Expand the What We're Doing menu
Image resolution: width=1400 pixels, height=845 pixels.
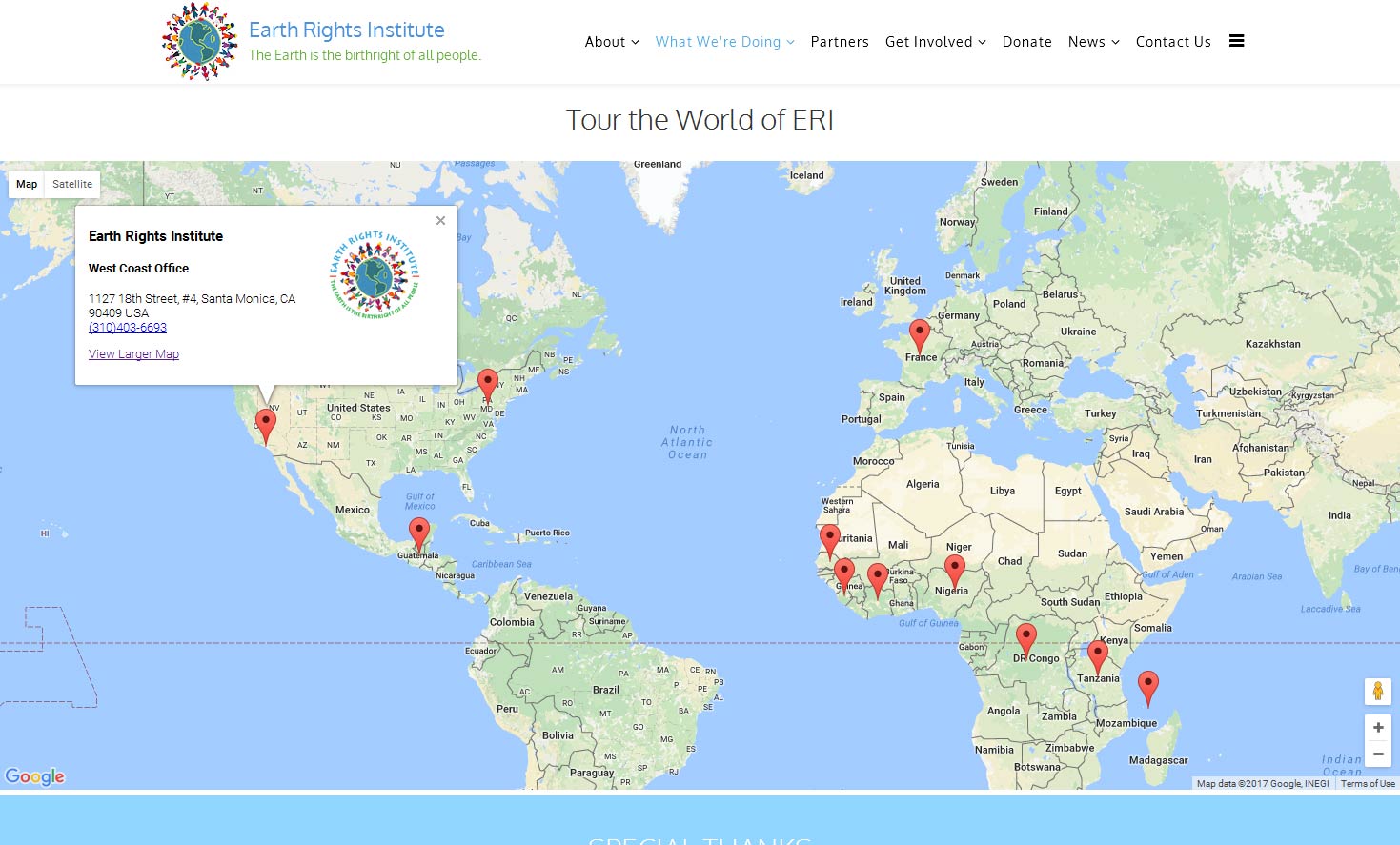coord(724,42)
